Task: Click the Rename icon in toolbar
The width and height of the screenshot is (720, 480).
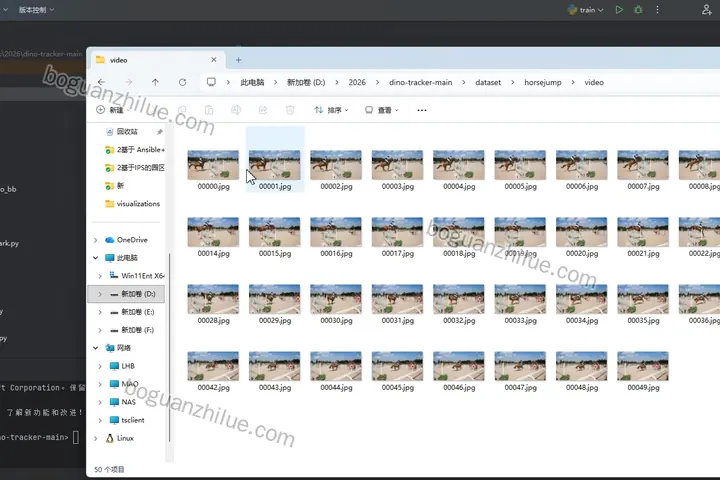Action: (236, 110)
